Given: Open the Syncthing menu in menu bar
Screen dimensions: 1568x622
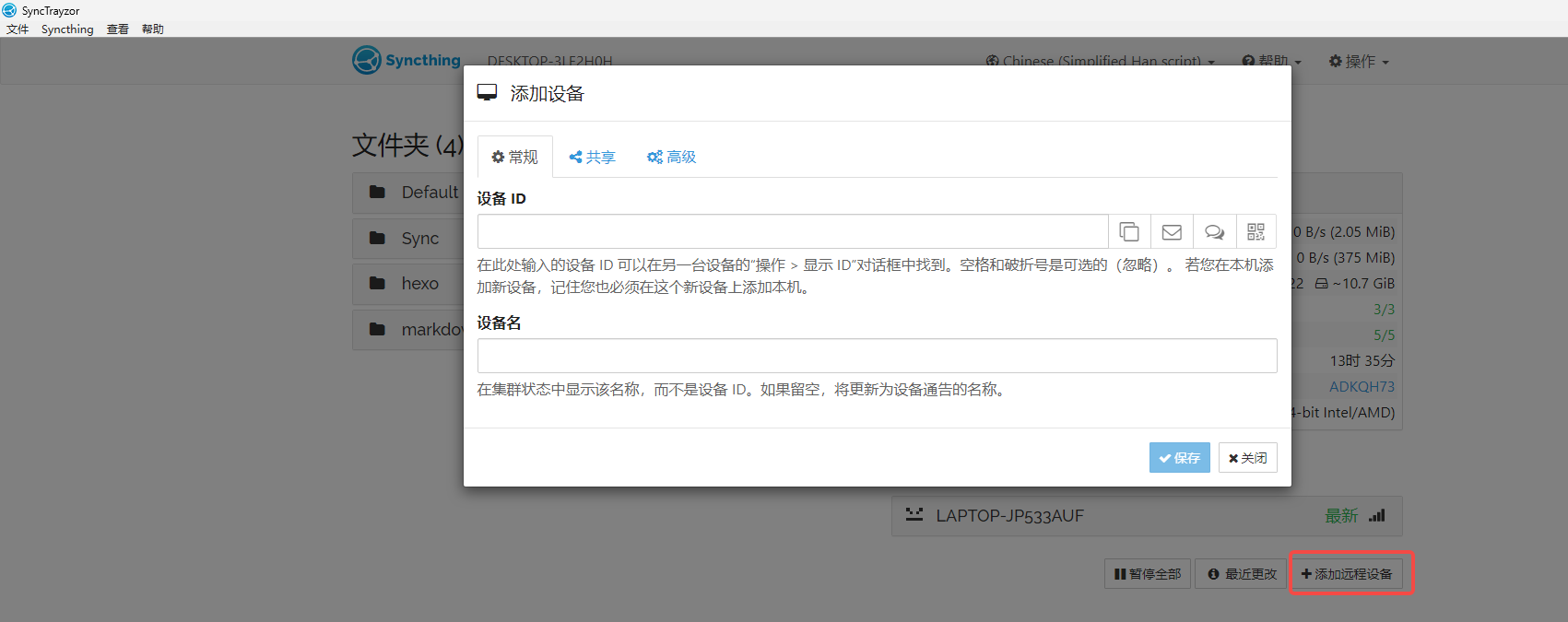Looking at the screenshot, I should (67, 29).
